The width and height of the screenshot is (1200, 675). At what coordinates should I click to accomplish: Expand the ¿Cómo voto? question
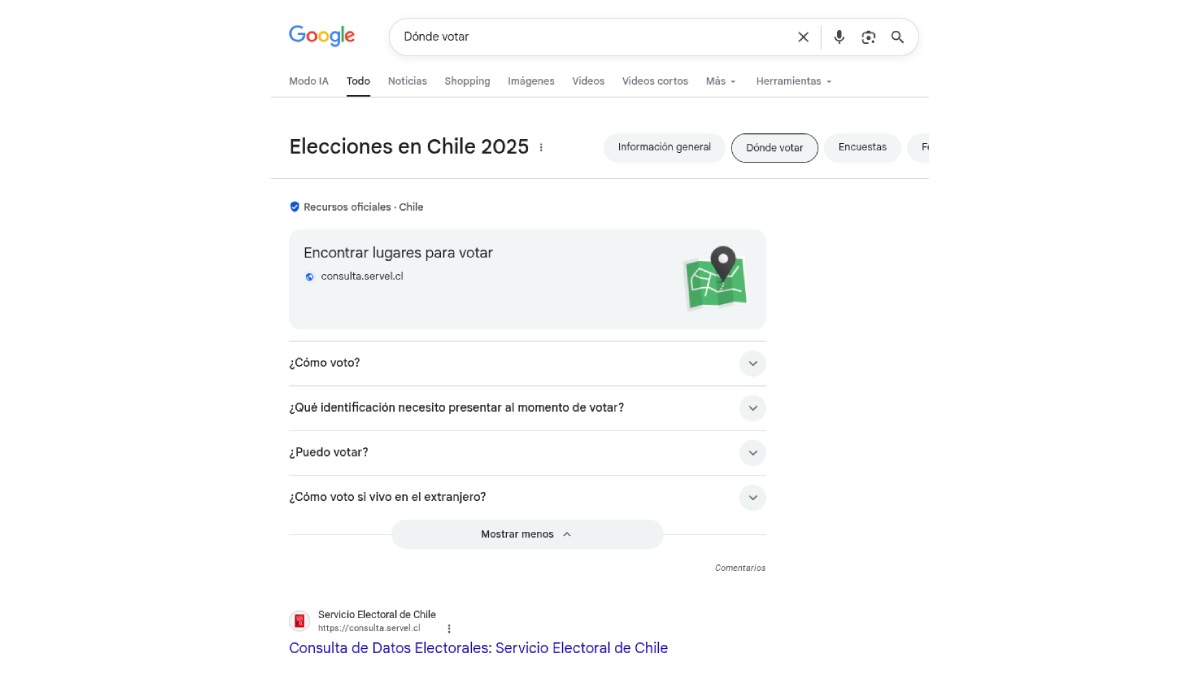click(752, 363)
